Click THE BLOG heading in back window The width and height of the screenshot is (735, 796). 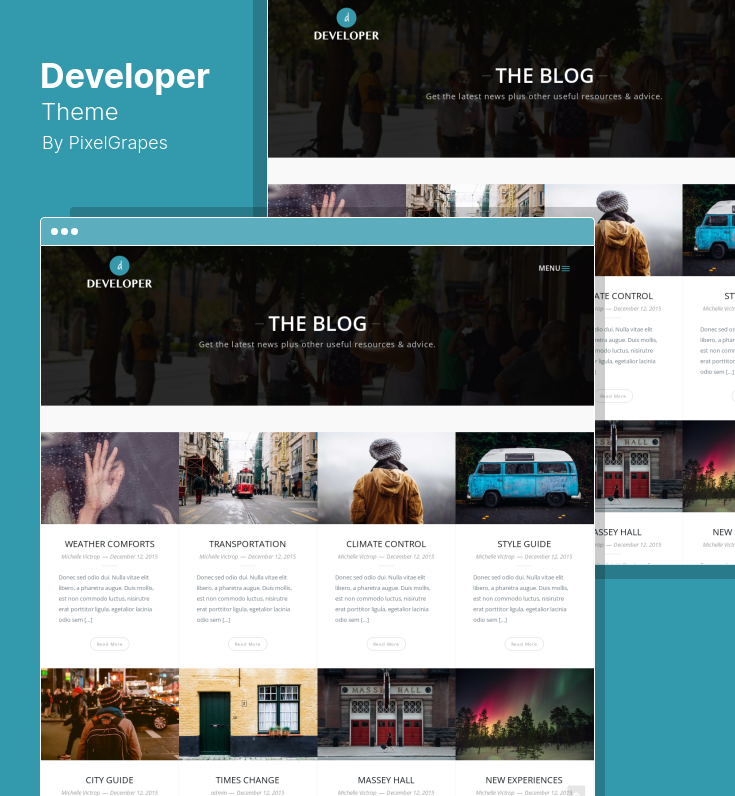[545, 76]
